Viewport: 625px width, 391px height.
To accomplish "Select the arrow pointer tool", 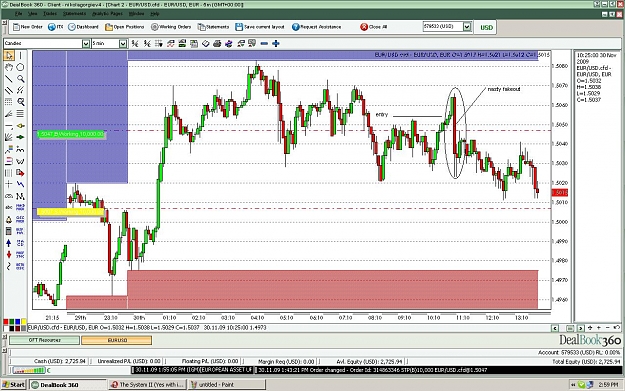I will click(9, 55).
